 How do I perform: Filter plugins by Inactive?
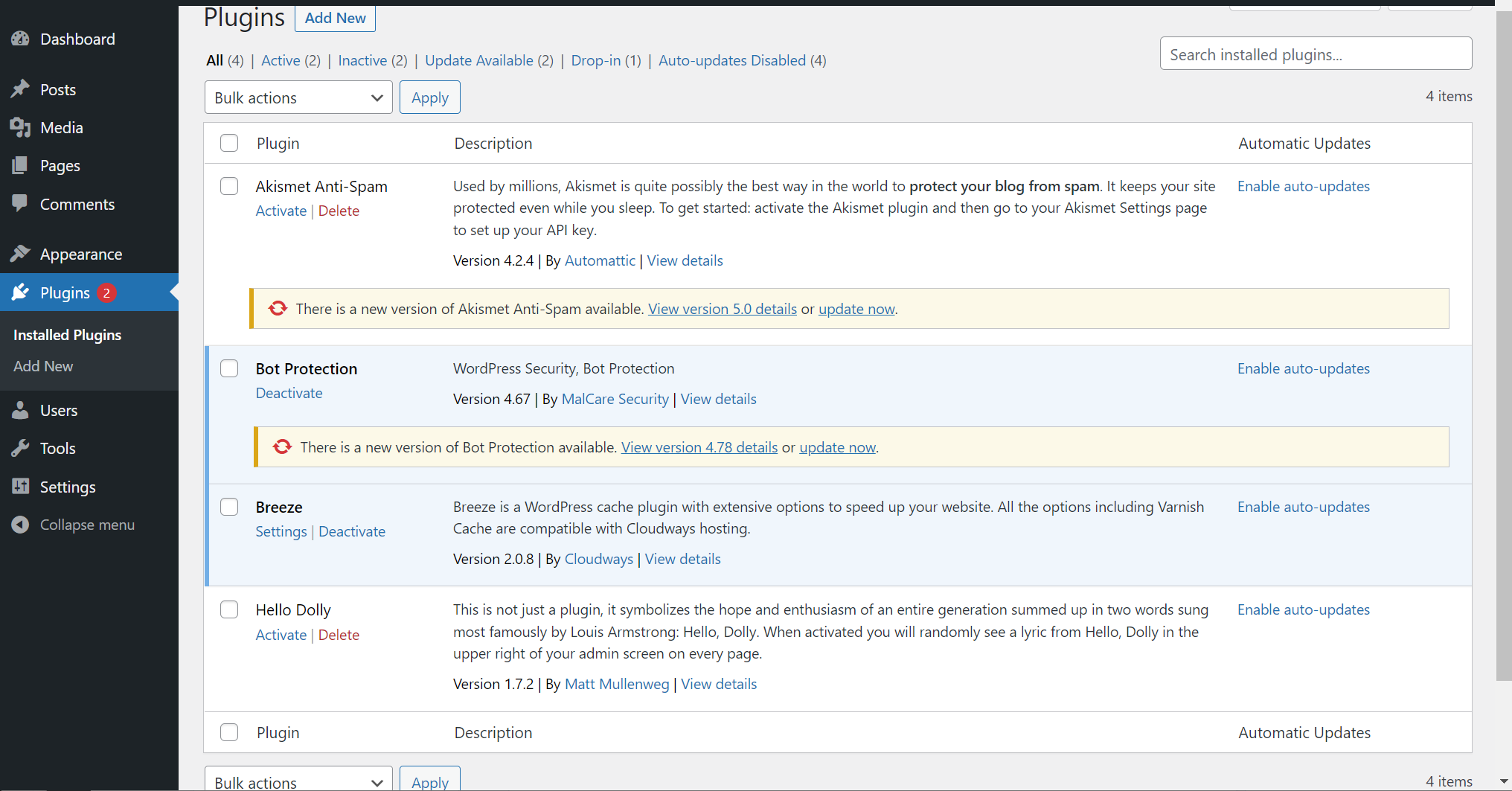coord(362,60)
